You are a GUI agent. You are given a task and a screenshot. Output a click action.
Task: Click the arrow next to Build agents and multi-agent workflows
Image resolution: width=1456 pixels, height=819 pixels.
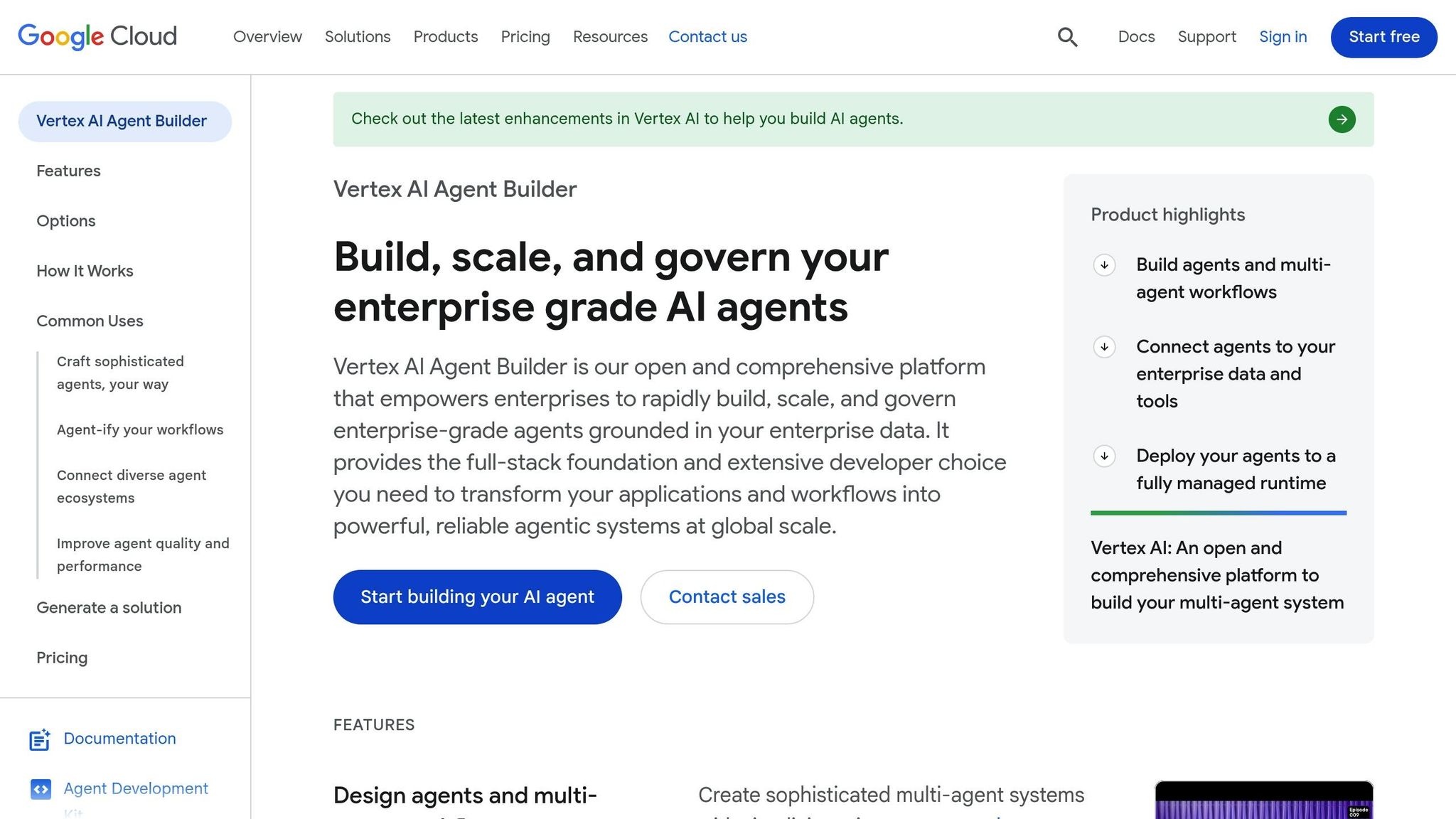1104,266
